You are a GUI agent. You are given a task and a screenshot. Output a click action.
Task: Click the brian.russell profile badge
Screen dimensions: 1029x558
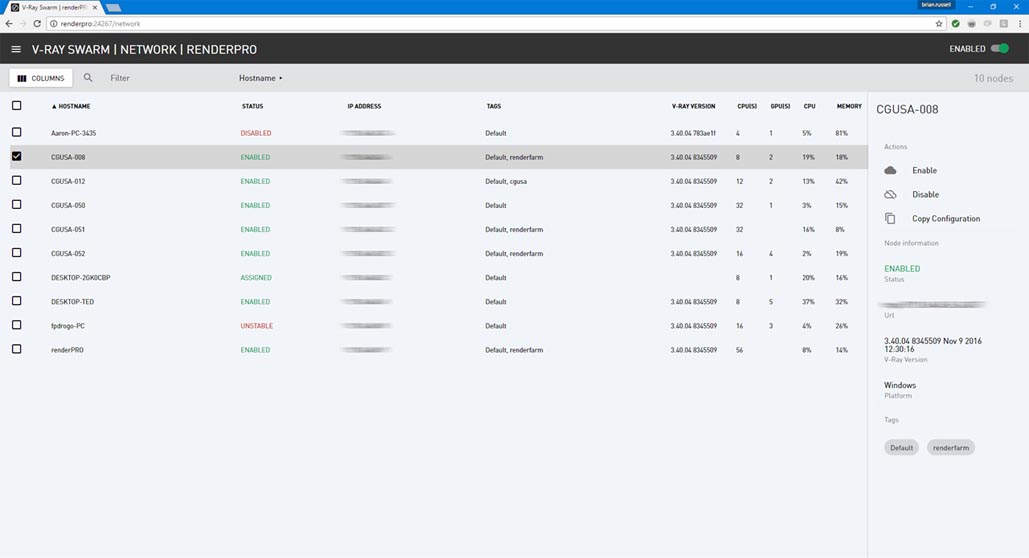point(936,5)
